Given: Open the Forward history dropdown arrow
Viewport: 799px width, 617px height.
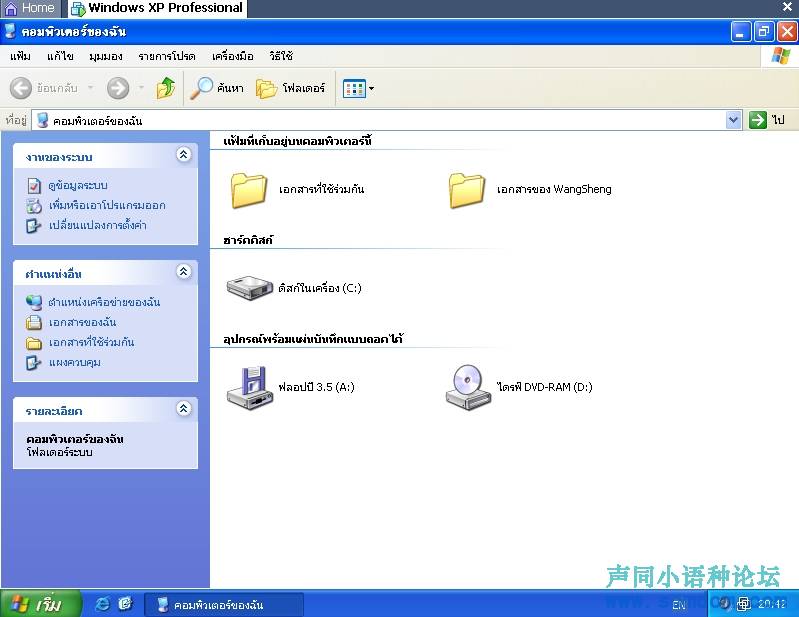Looking at the screenshot, I should [141, 88].
